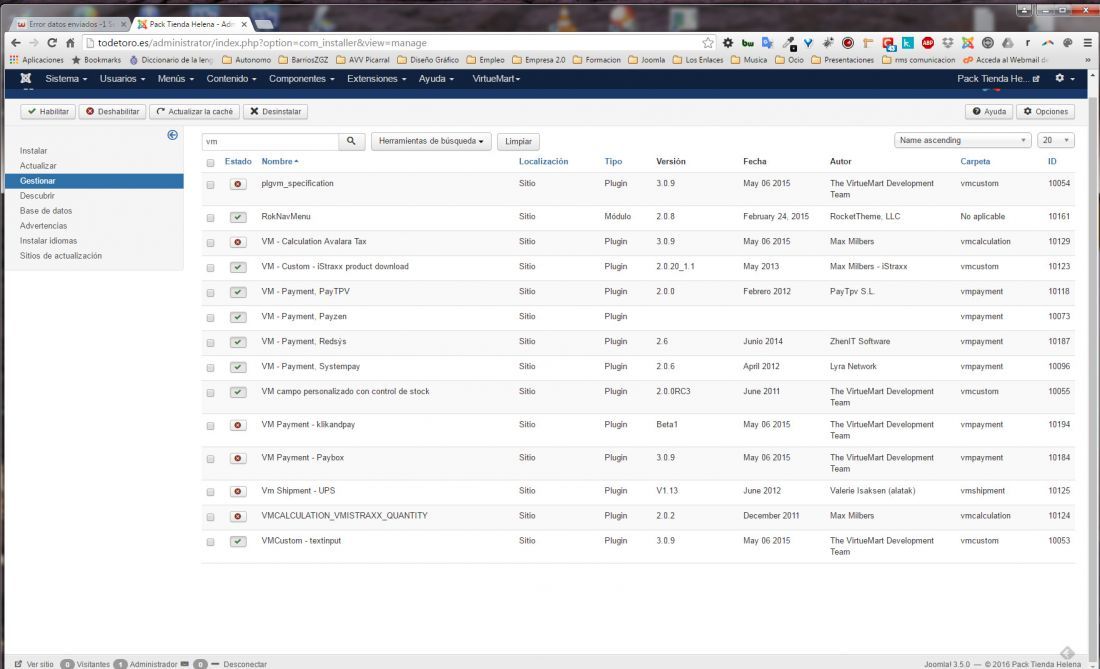Viewport: 1100px width, 669px height.
Task: Focus the extension search field
Action: point(270,141)
